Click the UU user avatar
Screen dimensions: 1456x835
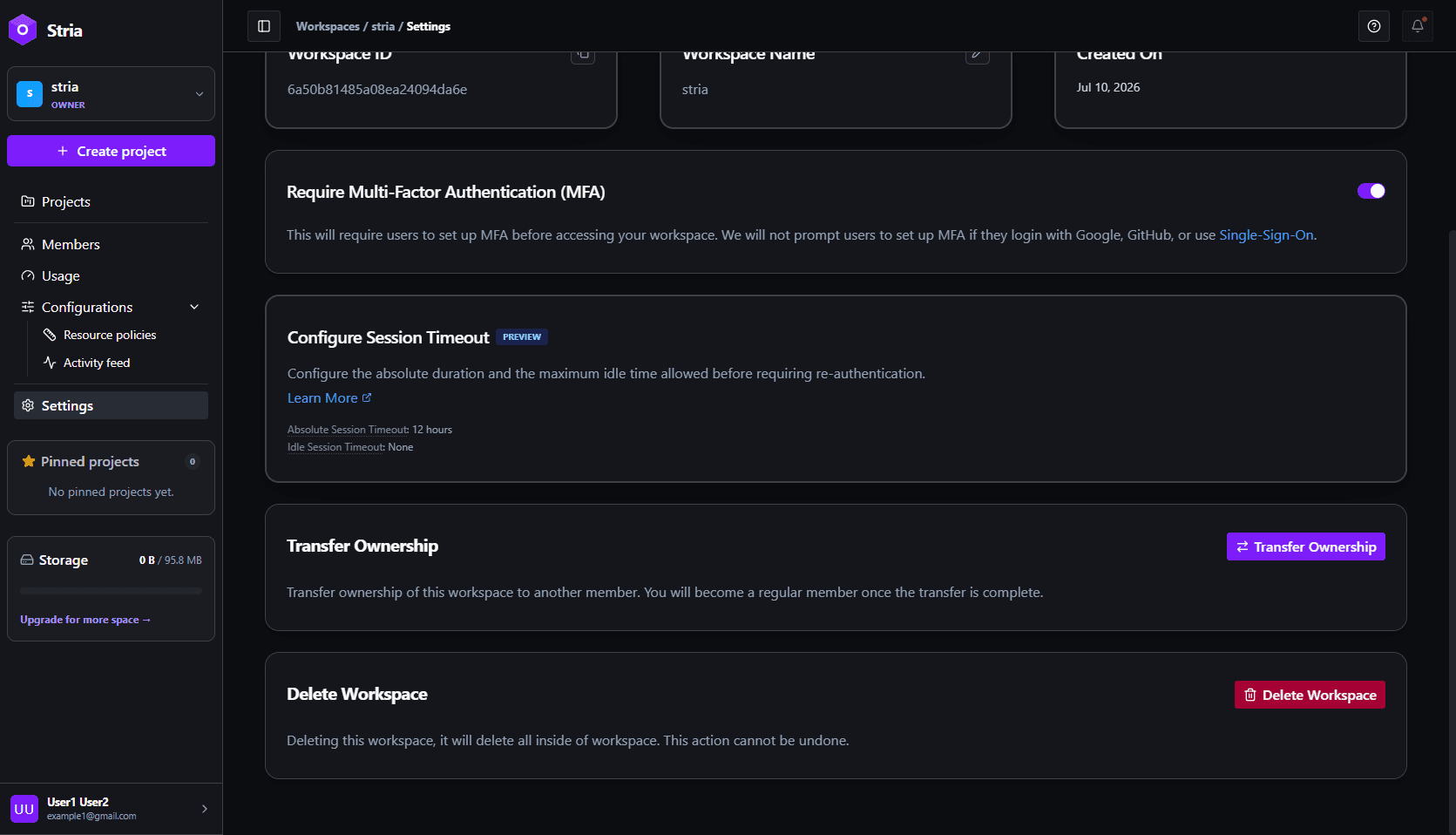point(24,809)
